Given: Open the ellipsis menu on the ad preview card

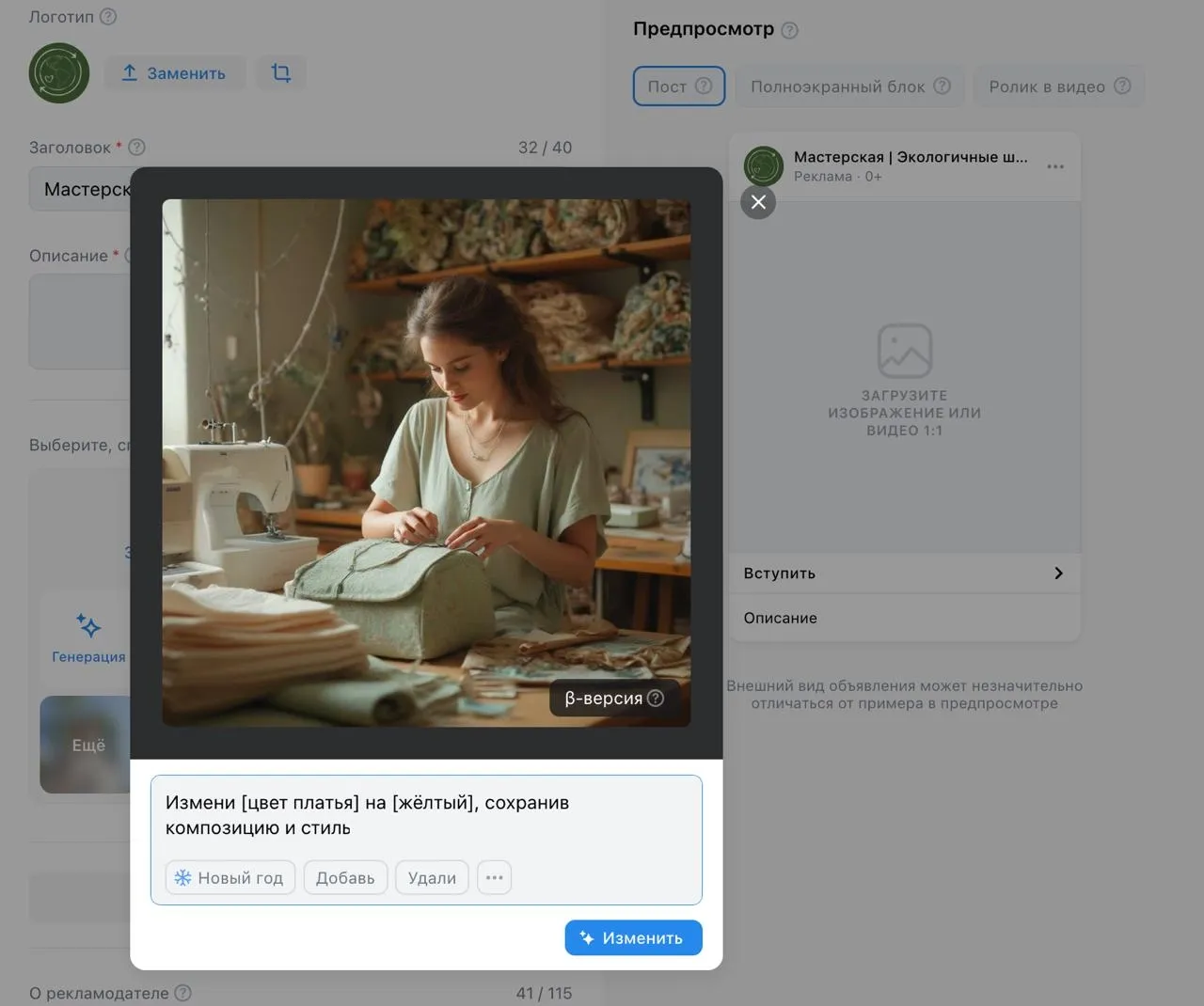Looking at the screenshot, I should tap(1054, 166).
